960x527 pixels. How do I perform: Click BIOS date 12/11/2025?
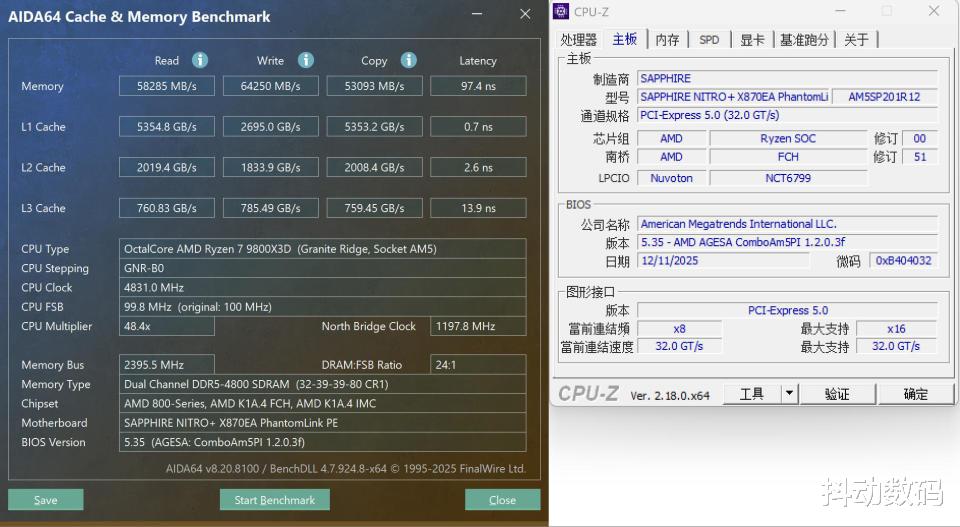[723, 261]
